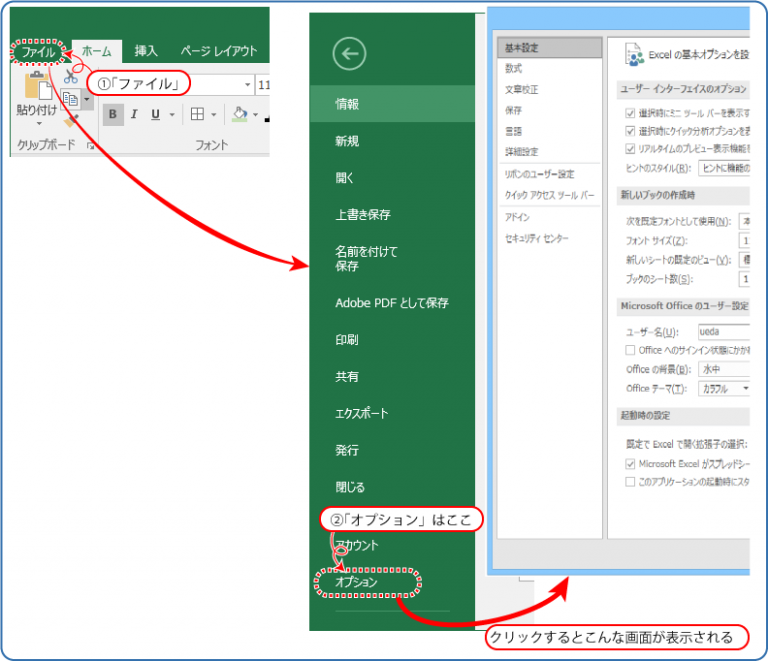This screenshot has height=661, width=768.
Task: Click the 次を既定フォントとして使用 field
Action: [744, 221]
